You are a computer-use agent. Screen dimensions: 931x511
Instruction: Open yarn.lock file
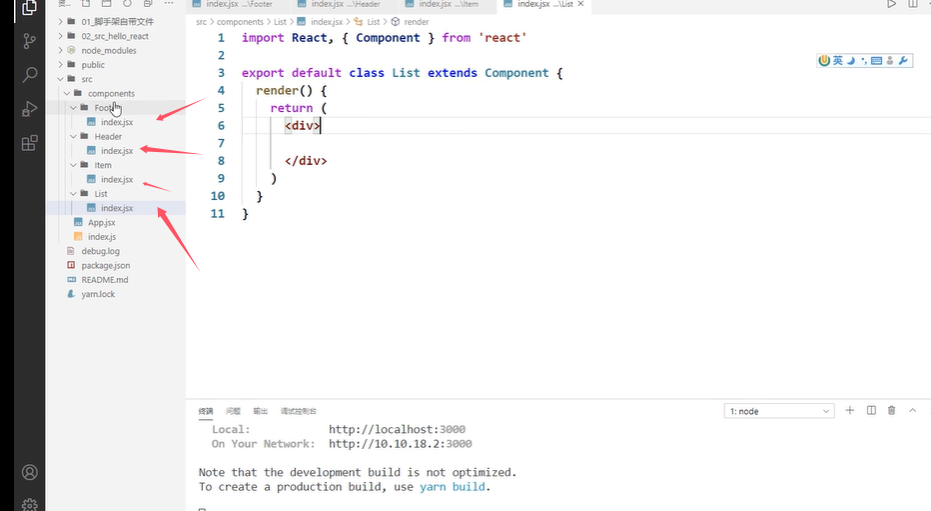(98, 294)
